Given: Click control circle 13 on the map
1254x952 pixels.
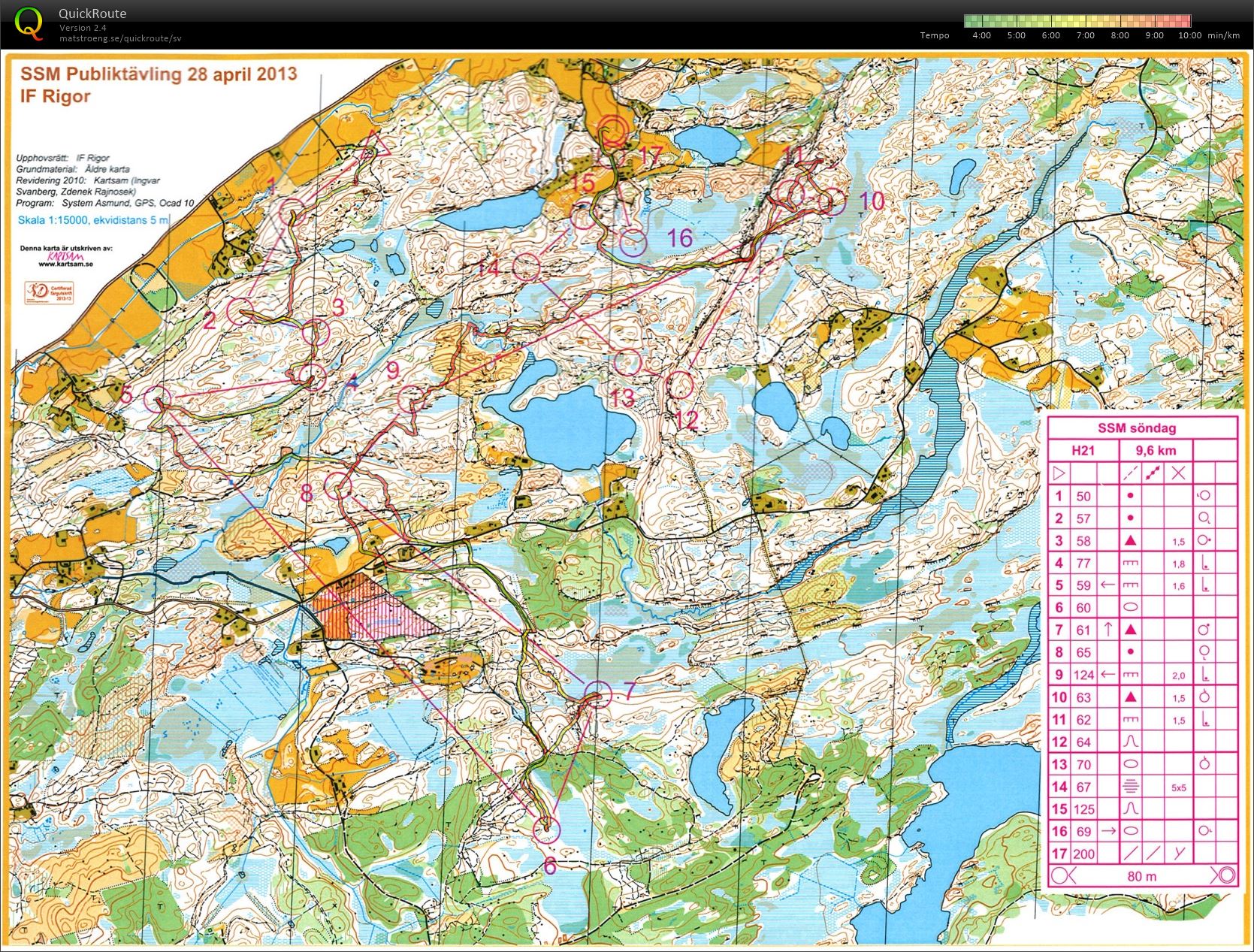Looking at the screenshot, I should [x=627, y=362].
